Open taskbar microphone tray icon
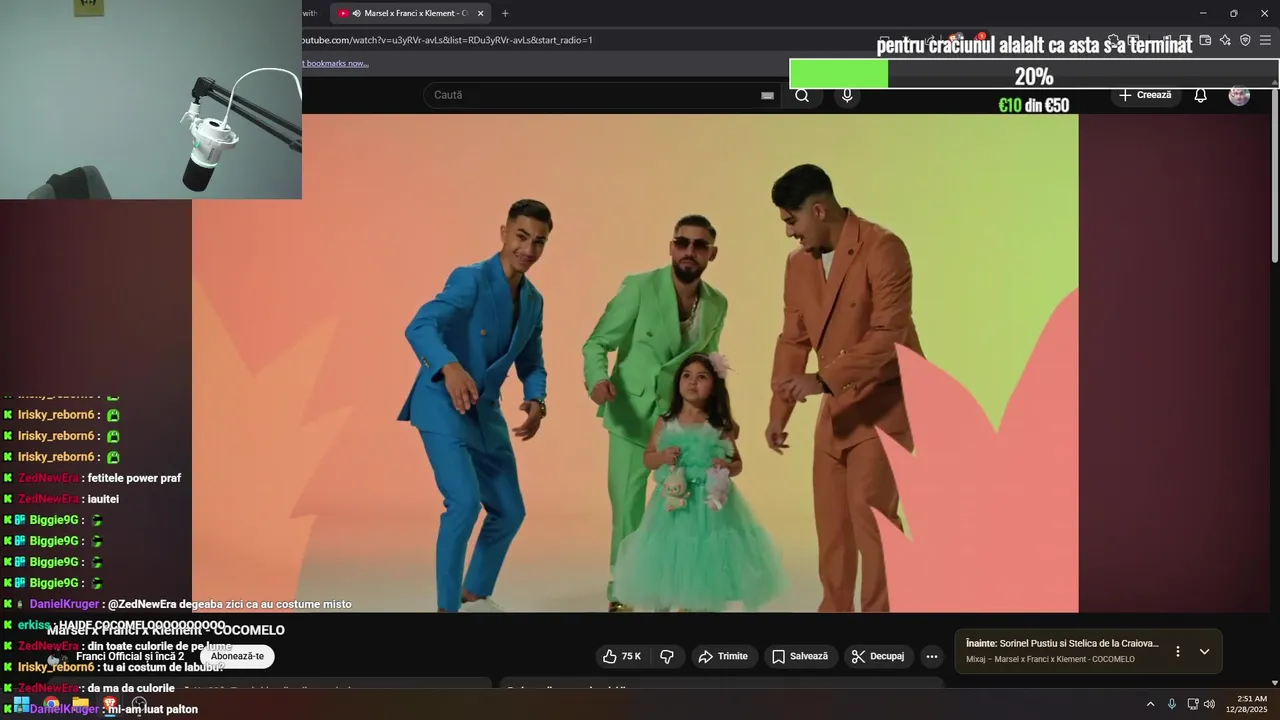 tap(1172, 704)
